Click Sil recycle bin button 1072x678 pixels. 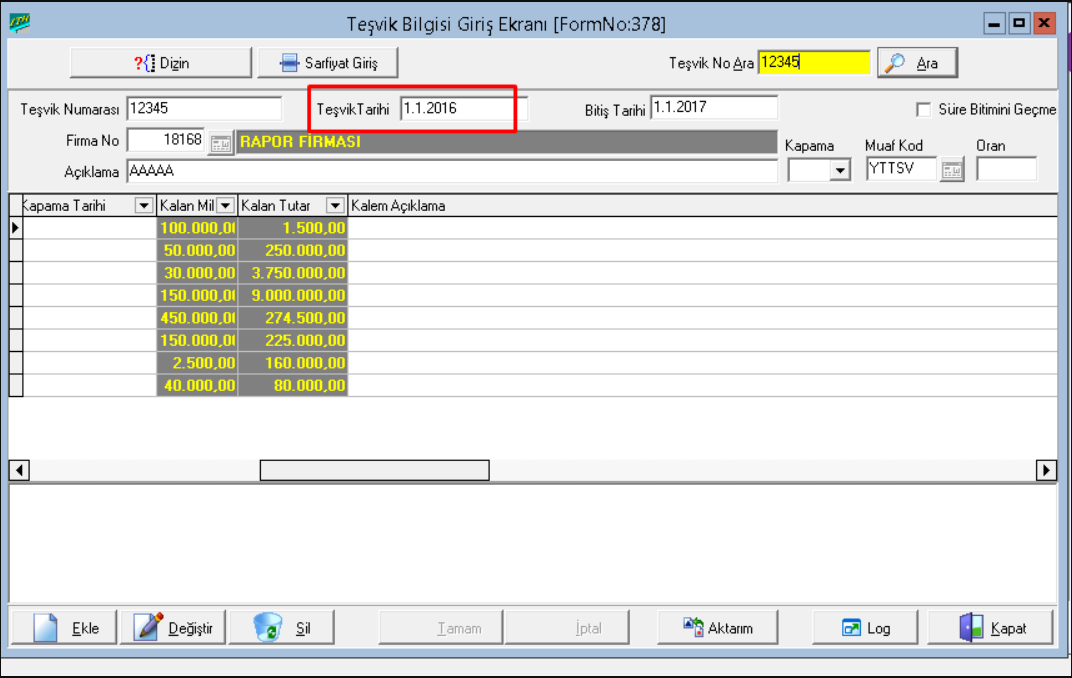pos(280,628)
